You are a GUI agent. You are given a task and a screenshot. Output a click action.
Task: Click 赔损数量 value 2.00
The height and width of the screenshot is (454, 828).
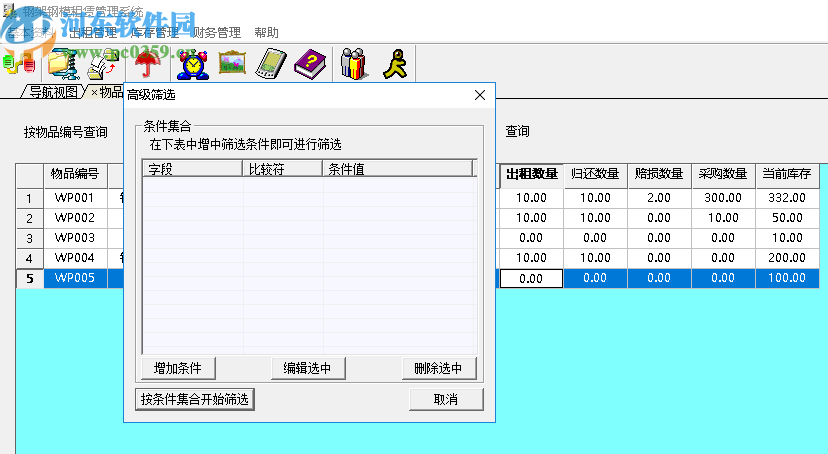tap(659, 198)
